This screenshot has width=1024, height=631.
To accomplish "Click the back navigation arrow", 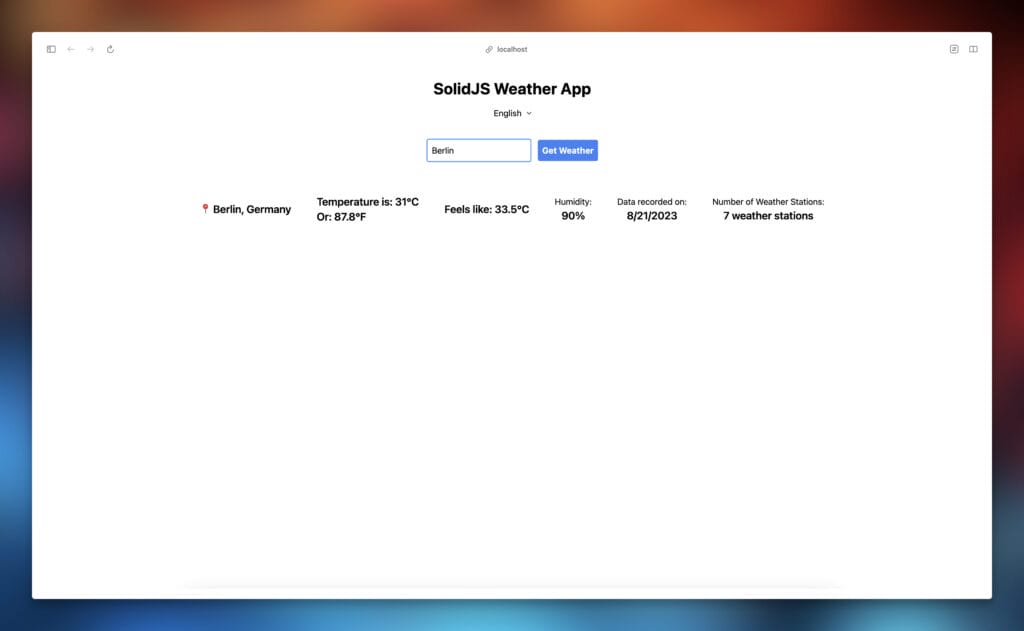I will point(70,49).
